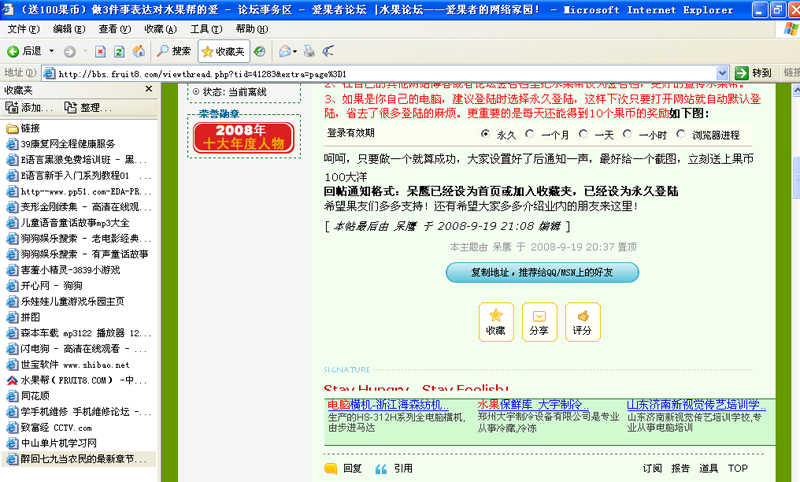Open favorite 害羞小精灵-3839小游戏
Screen dimensions: 800x482
click(63, 270)
